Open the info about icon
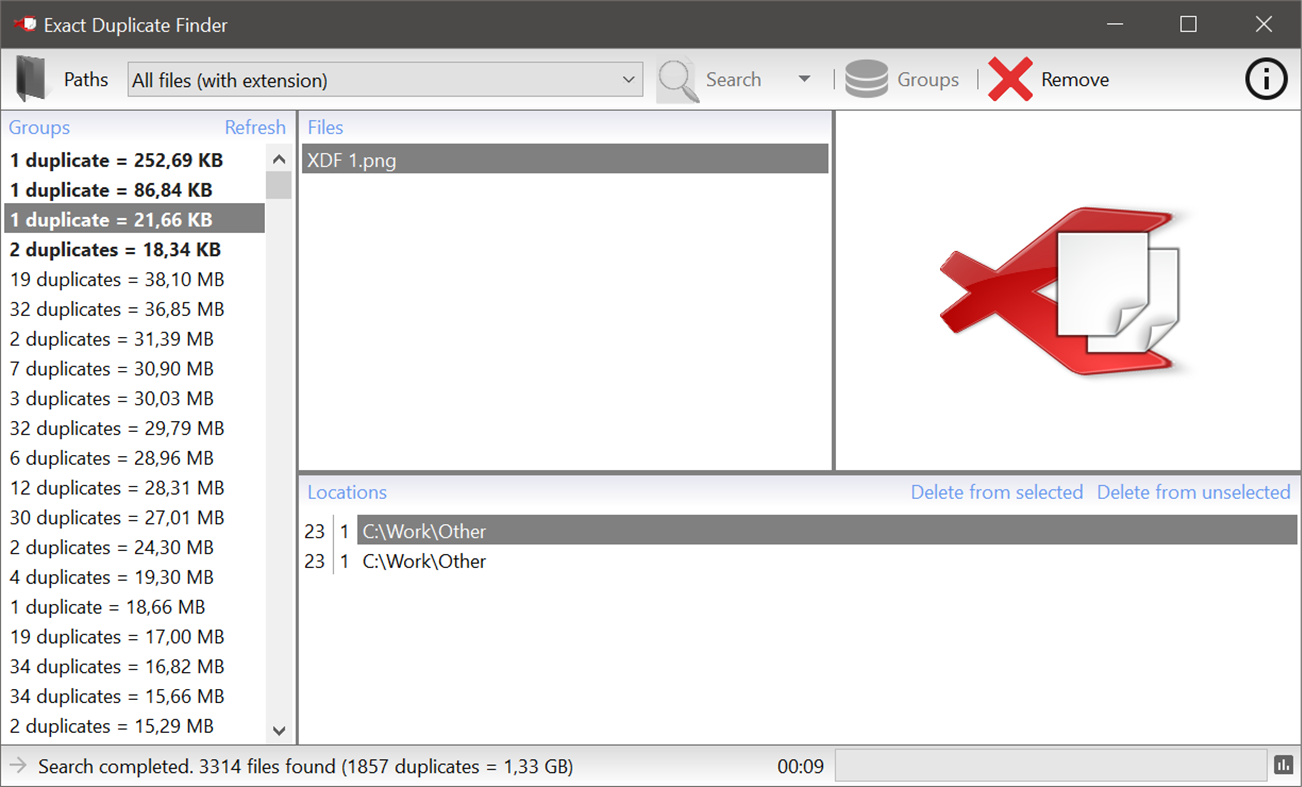 pos(1266,79)
